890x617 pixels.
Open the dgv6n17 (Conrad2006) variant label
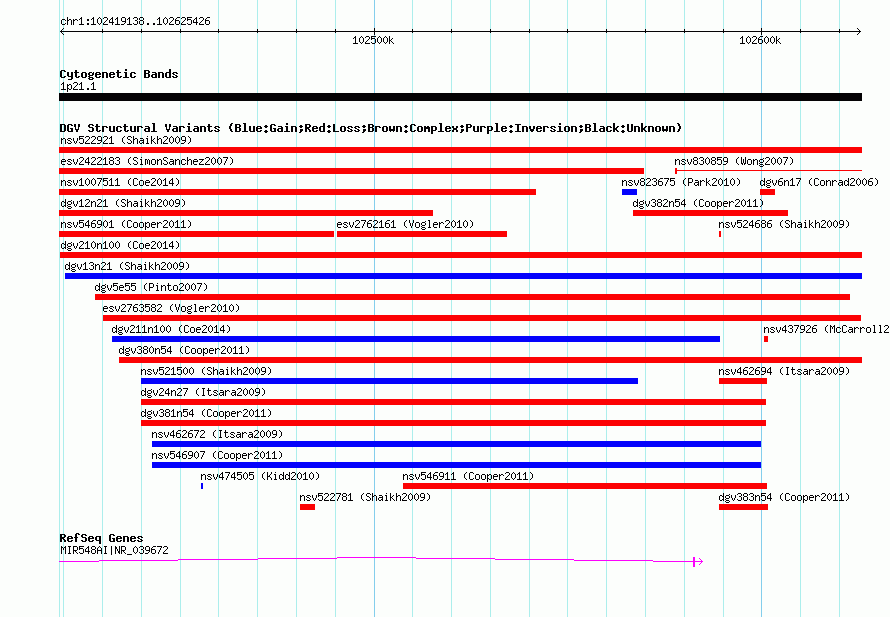819,182
